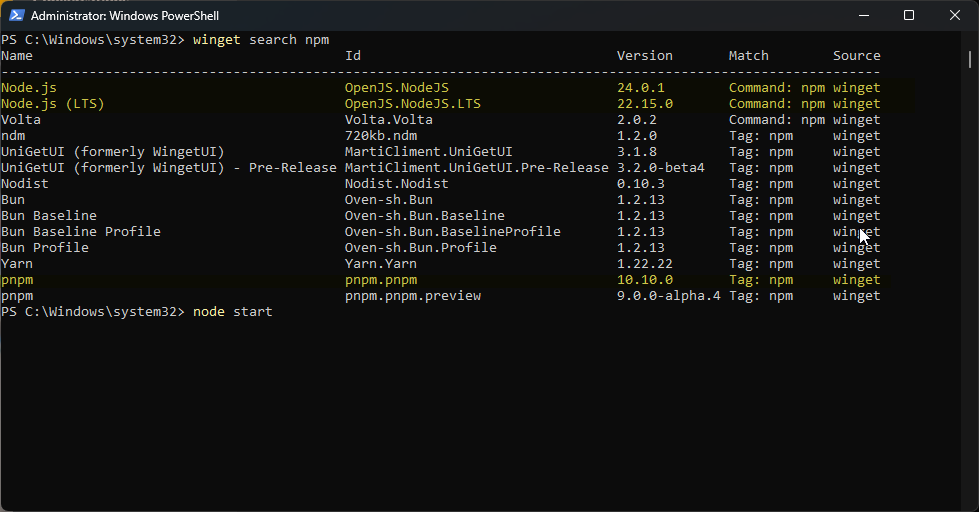The width and height of the screenshot is (979, 512).
Task: Click version '1.22.22' of Yarn
Action: click(x=645, y=264)
